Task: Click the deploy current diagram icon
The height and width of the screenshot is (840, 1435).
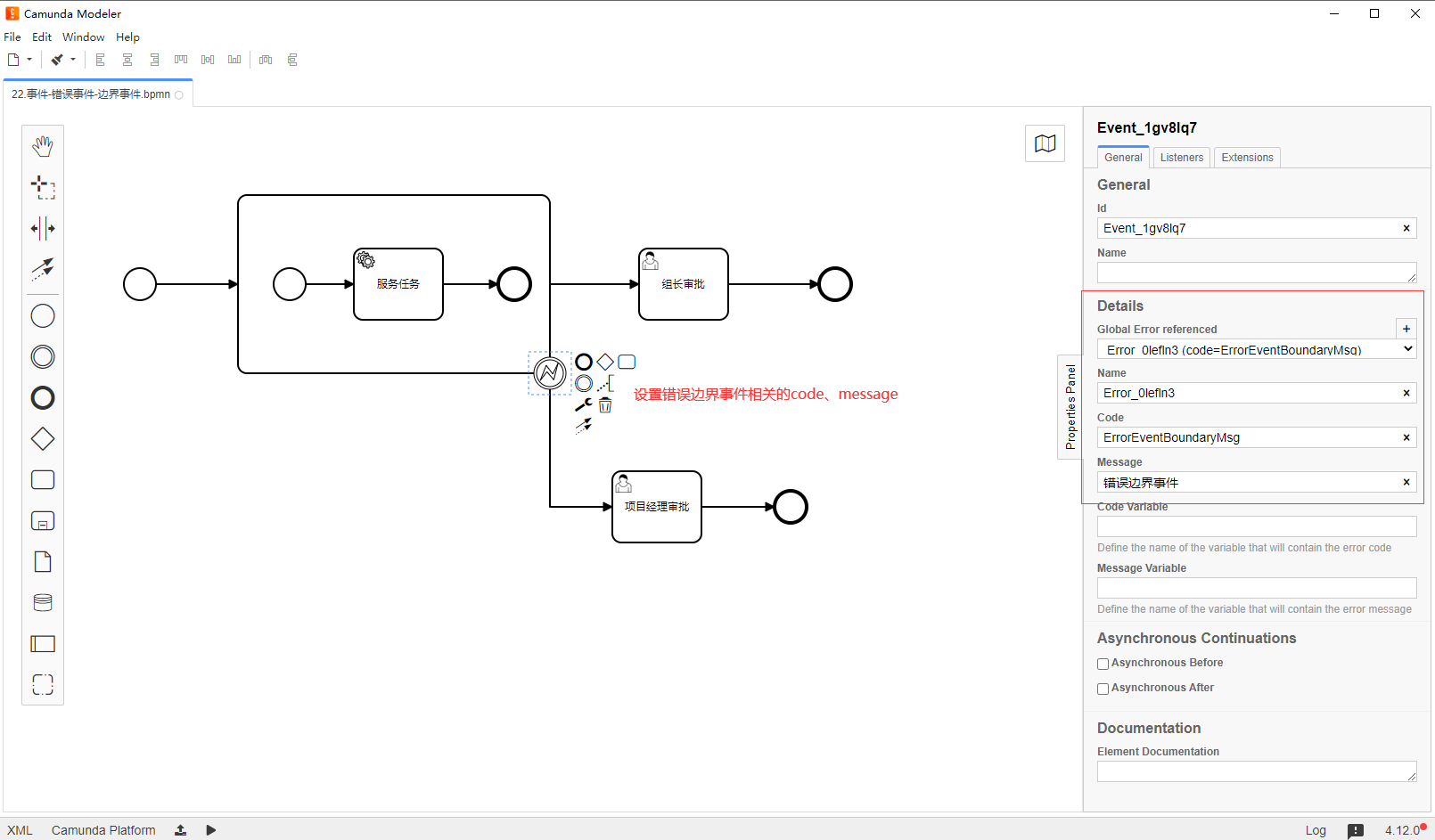Action: tap(180, 830)
